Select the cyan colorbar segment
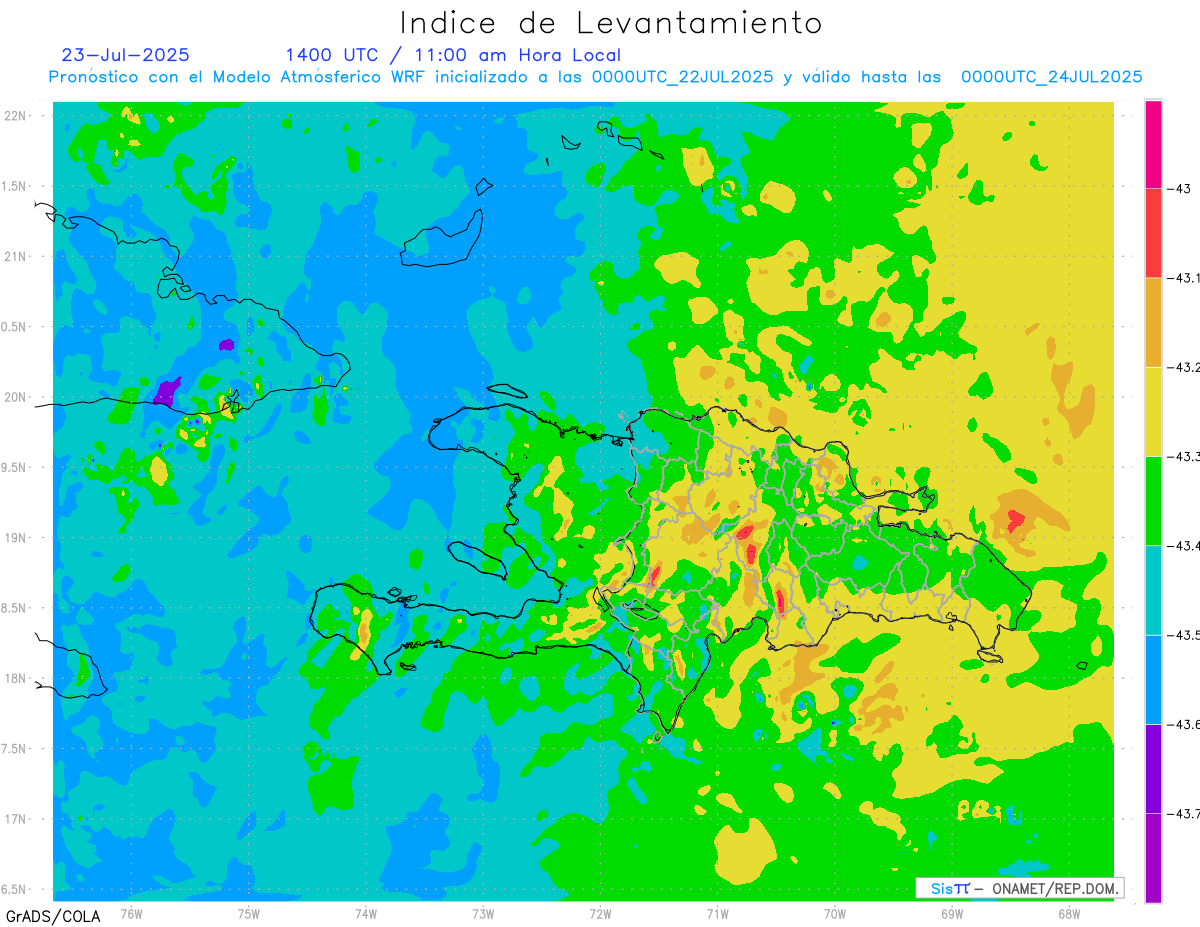 tap(1153, 590)
